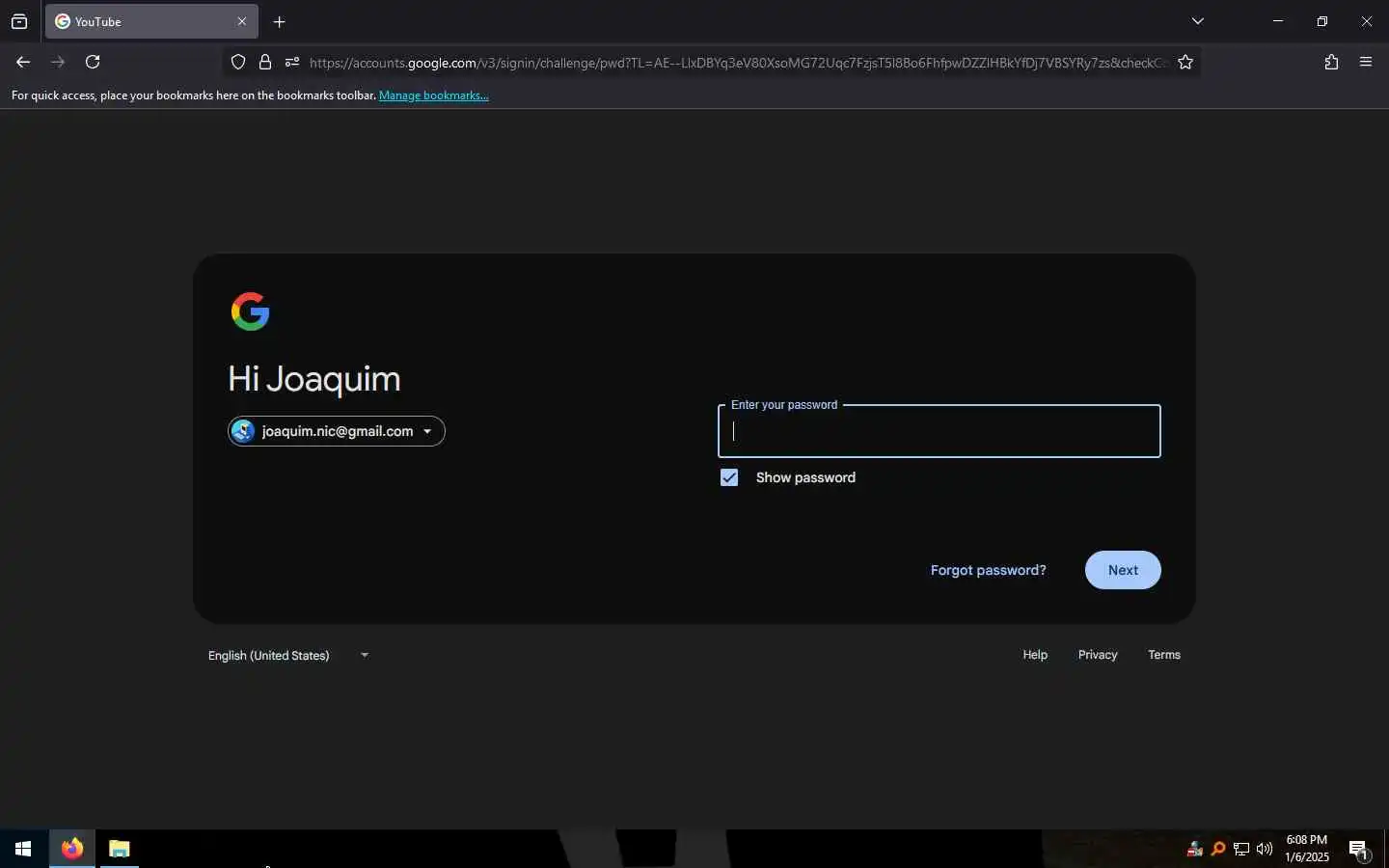Open the Help link
This screenshot has width=1389, height=868.
(x=1035, y=655)
